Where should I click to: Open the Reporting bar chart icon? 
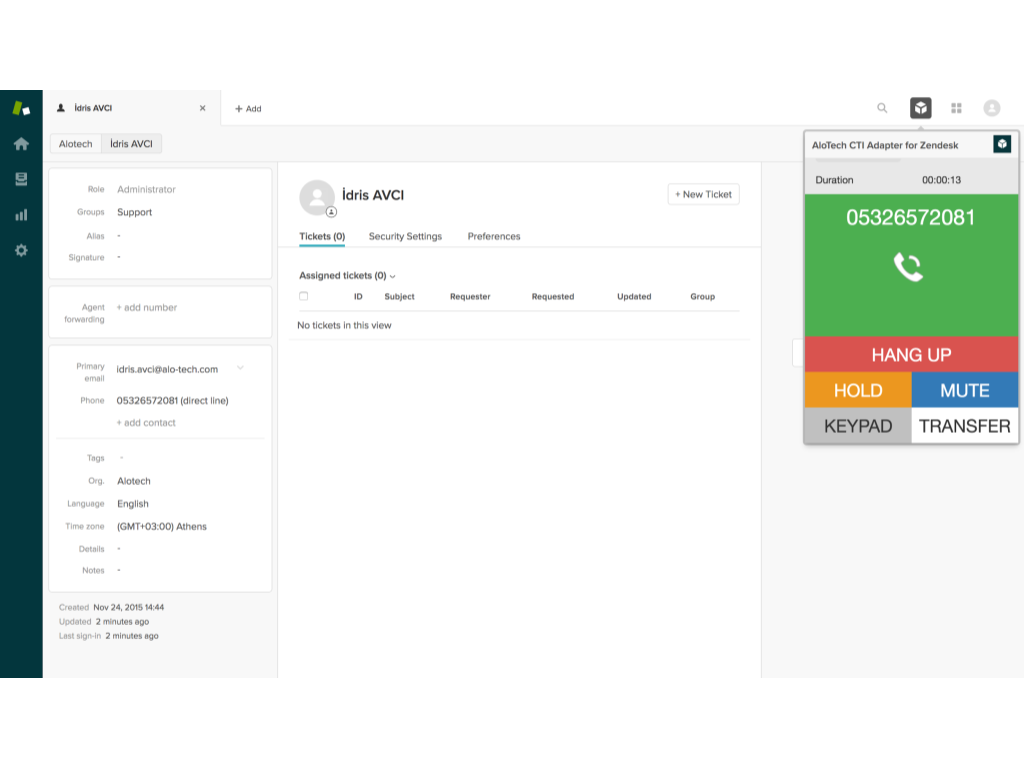21,215
